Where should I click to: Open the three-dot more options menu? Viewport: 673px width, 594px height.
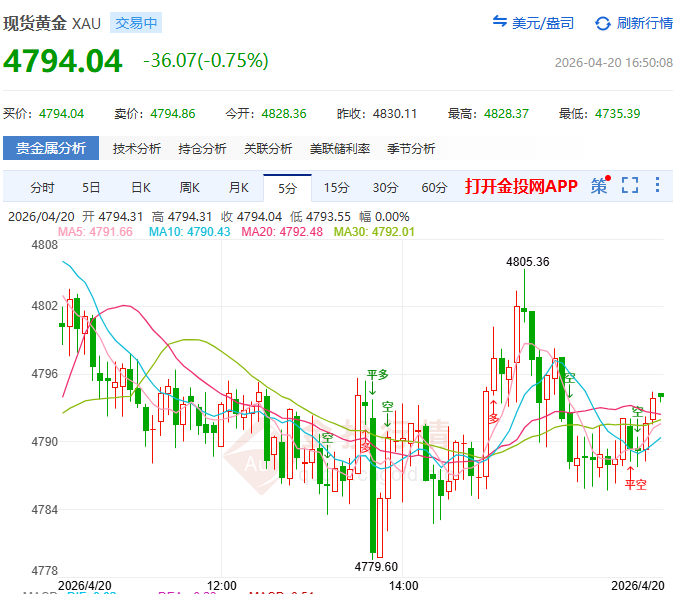click(657, 185)
